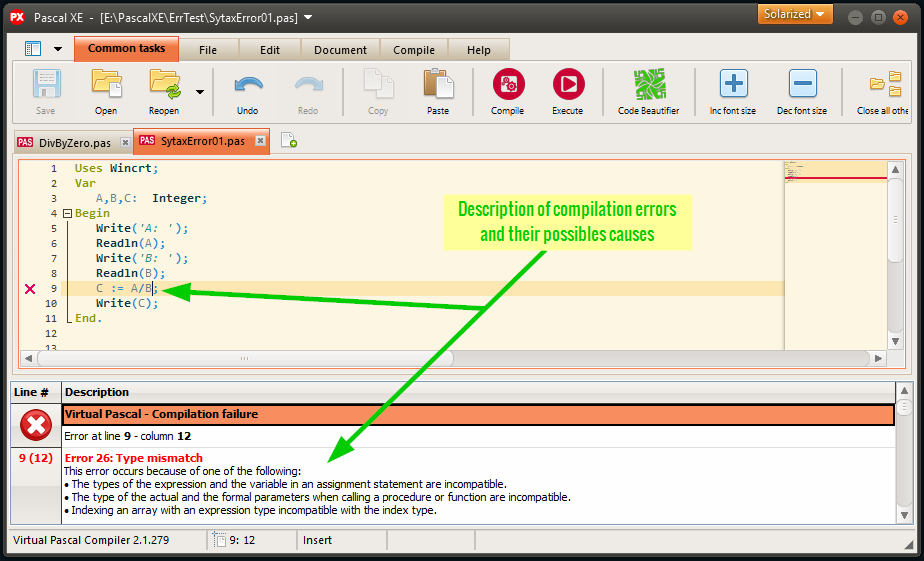This screenshot has height=561, width=924.
Task: Click the Insert mode status indicator
Action: click(x=317, y=540)
